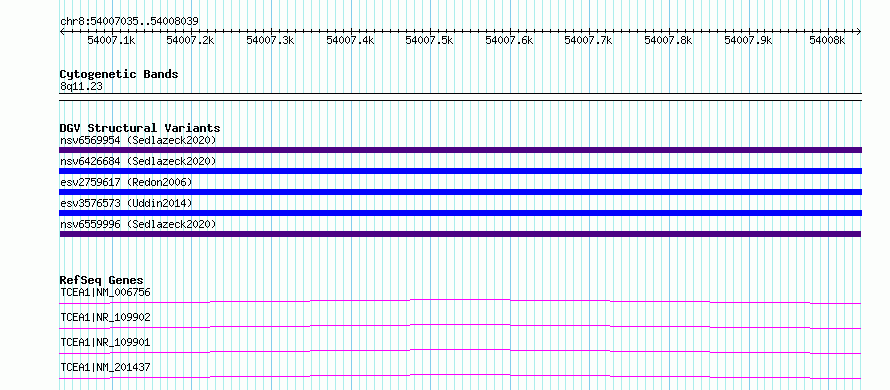
Task: Open the esv2759617 (Redon2006) variant label
Action: (x=126, y=182)
